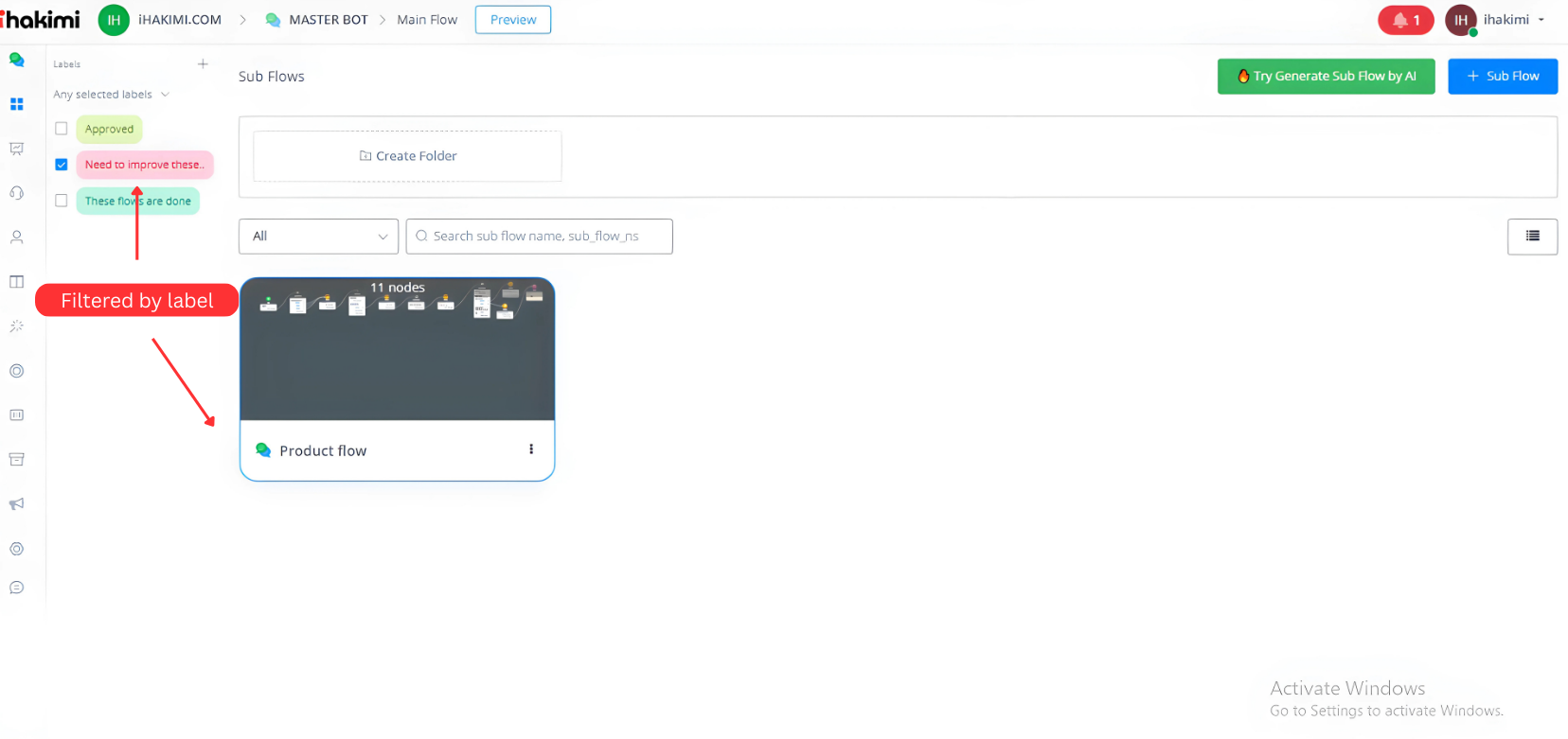Viewport: 1568px width, 739px height.
Task: Open the notification bell badge
Action: (x=1405, y=20)
